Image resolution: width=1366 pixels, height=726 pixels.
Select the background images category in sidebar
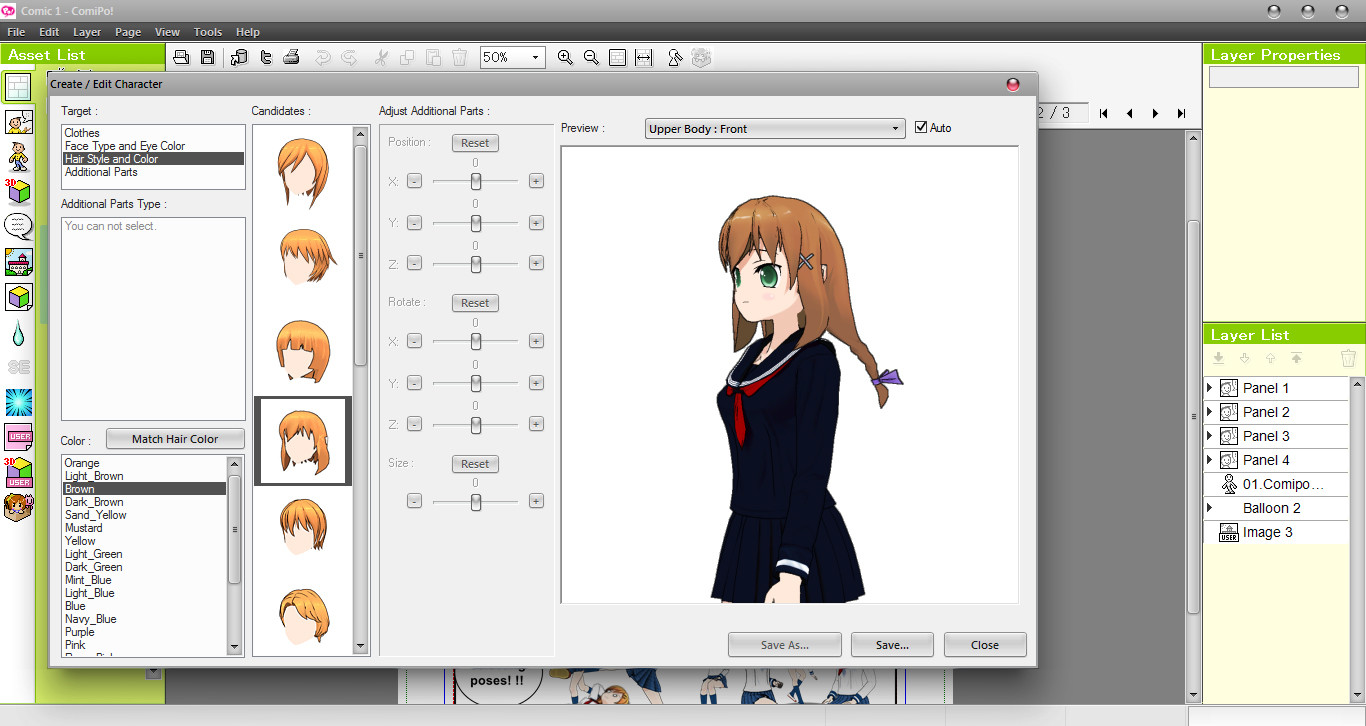(x=17, y=262)
